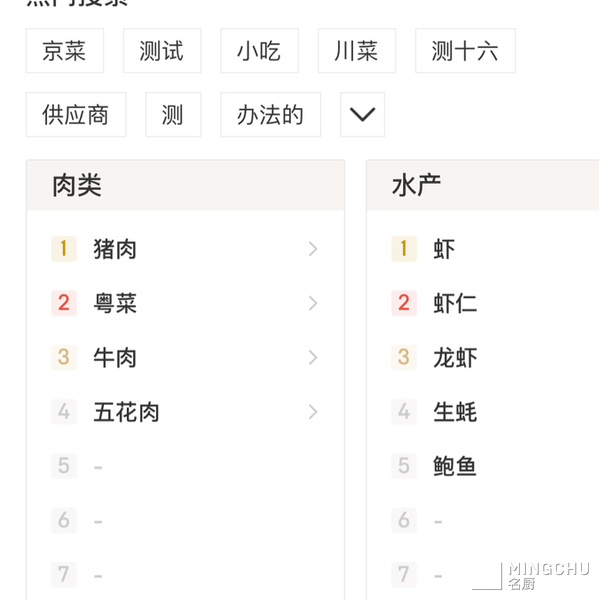The height and width of the screenshot is (600, 600).
Task: Click rank 2 badge beside 虾仁
Action: click(404, 303)
